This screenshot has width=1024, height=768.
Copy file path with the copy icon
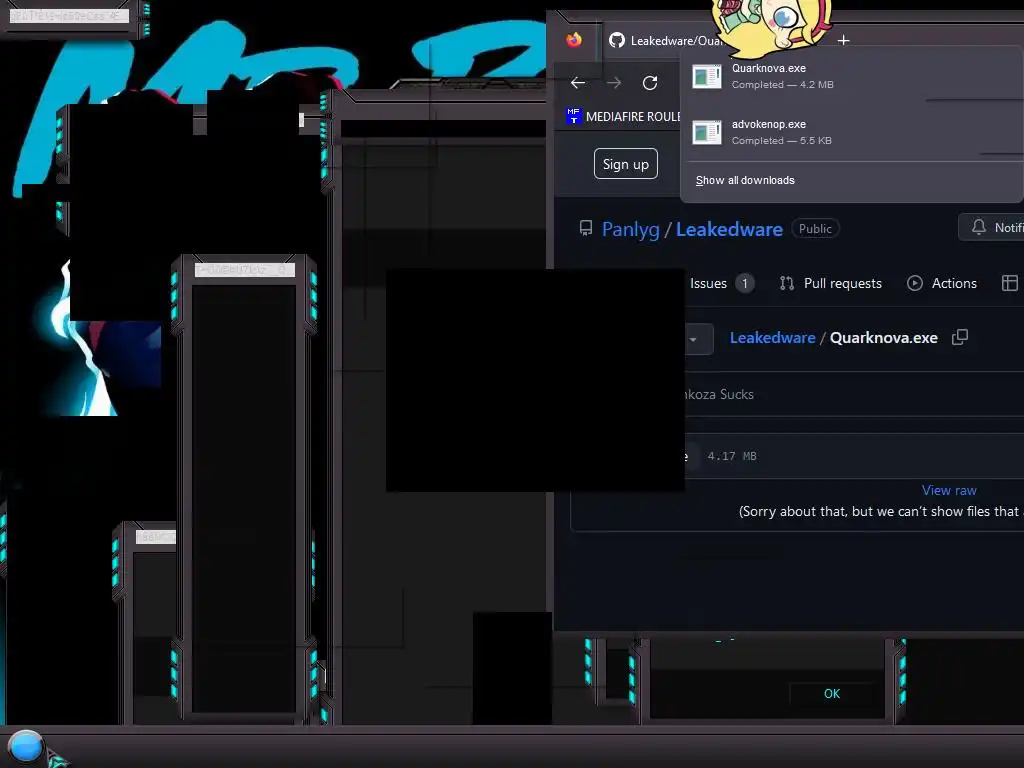[x=960, y=337]
